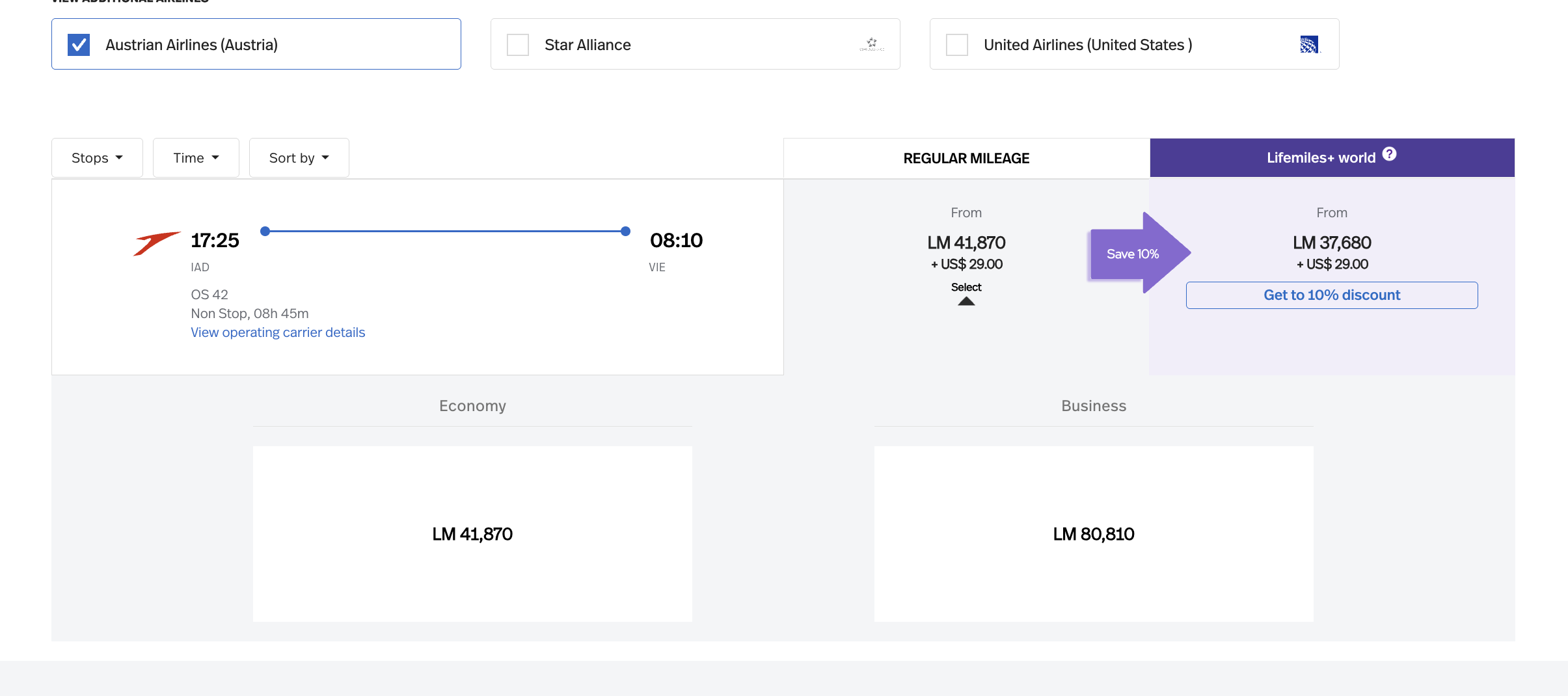This screenshot has width=1568, height=696.
Task: Switch to the Lifemiles+ world tab
Action: click(x=1321, y=158)
